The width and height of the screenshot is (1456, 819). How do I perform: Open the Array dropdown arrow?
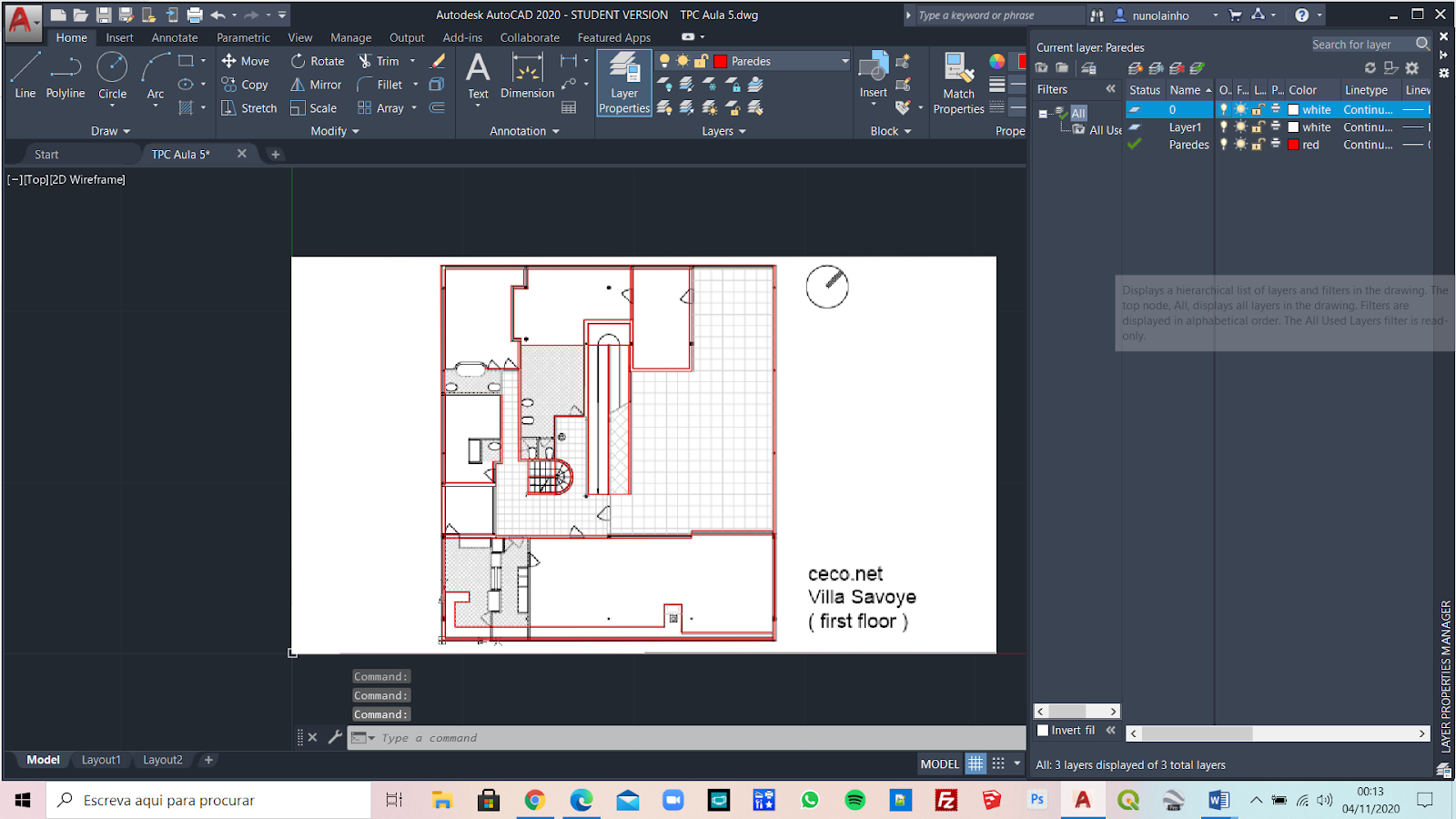[x=414, y=108]
